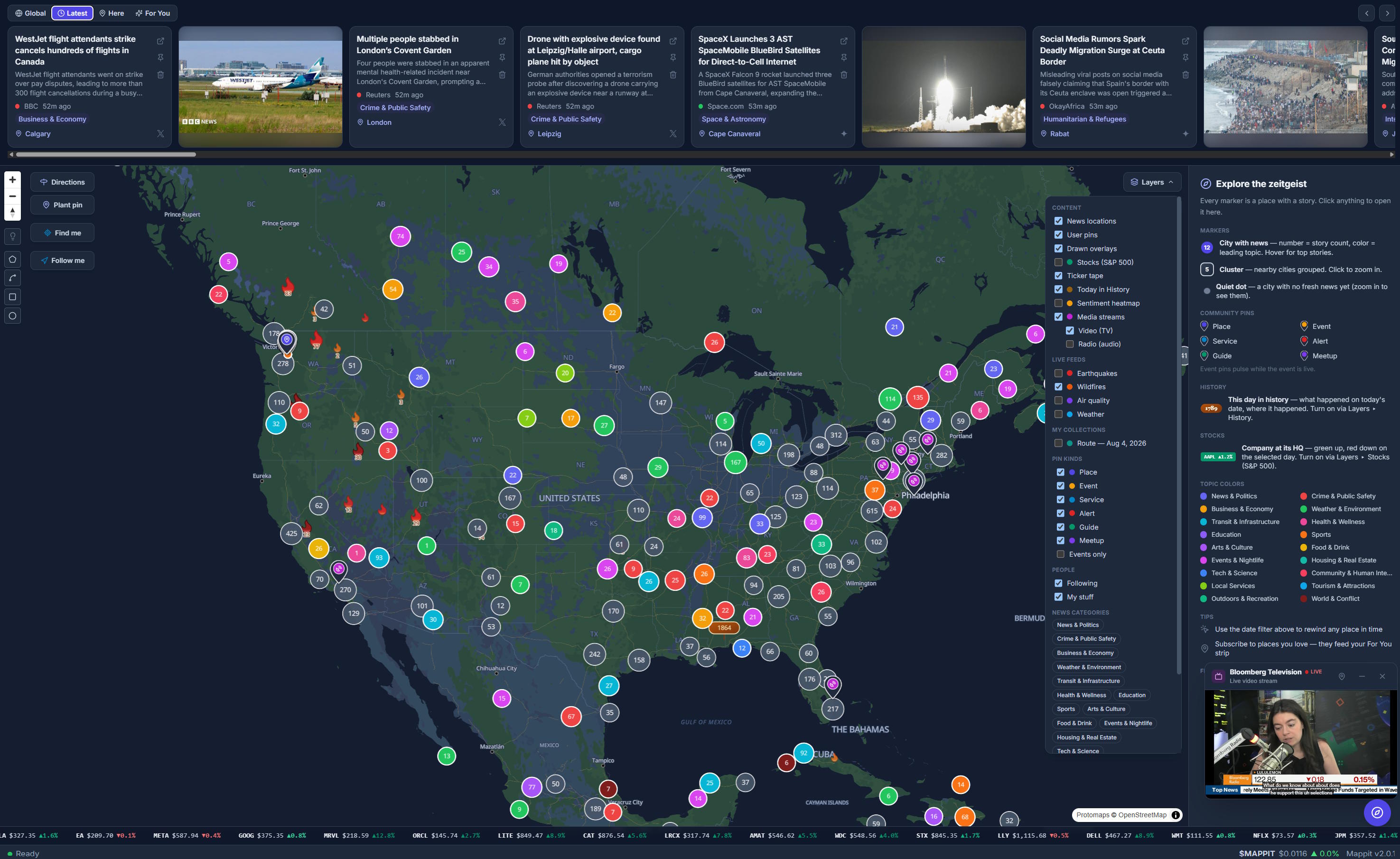The image size is (1400, 859).
Task: Show the Weather live feed
Action: click(x=1058, y=414)
